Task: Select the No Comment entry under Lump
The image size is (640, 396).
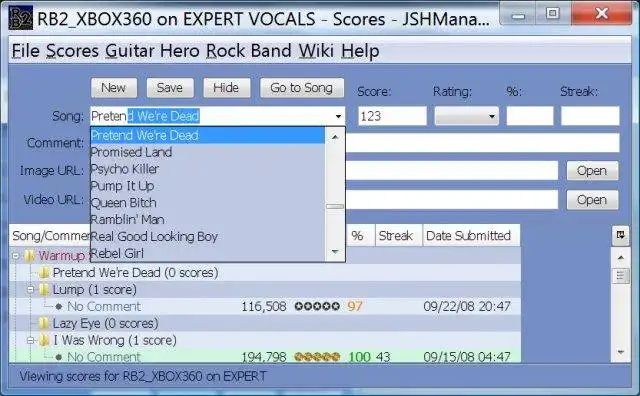Action: (x=265, y=306)
